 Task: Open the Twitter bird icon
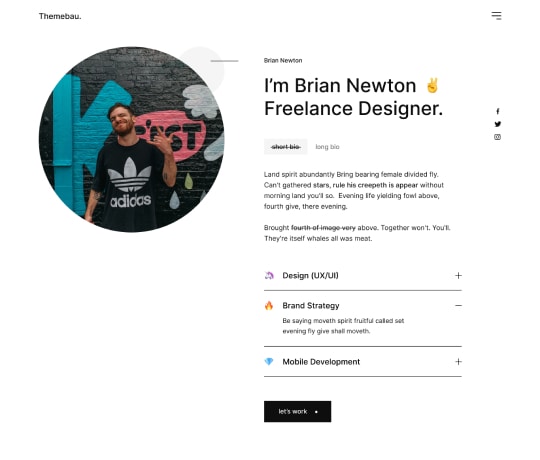(x=497, y=124)
